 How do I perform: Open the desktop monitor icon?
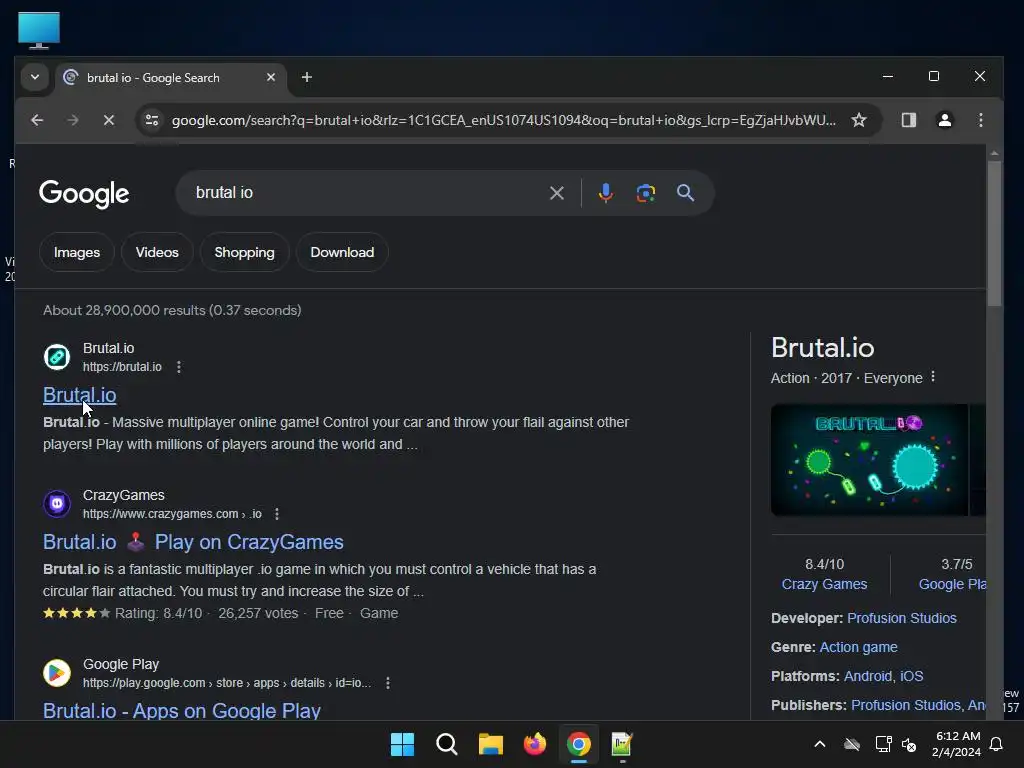point(39,30)
